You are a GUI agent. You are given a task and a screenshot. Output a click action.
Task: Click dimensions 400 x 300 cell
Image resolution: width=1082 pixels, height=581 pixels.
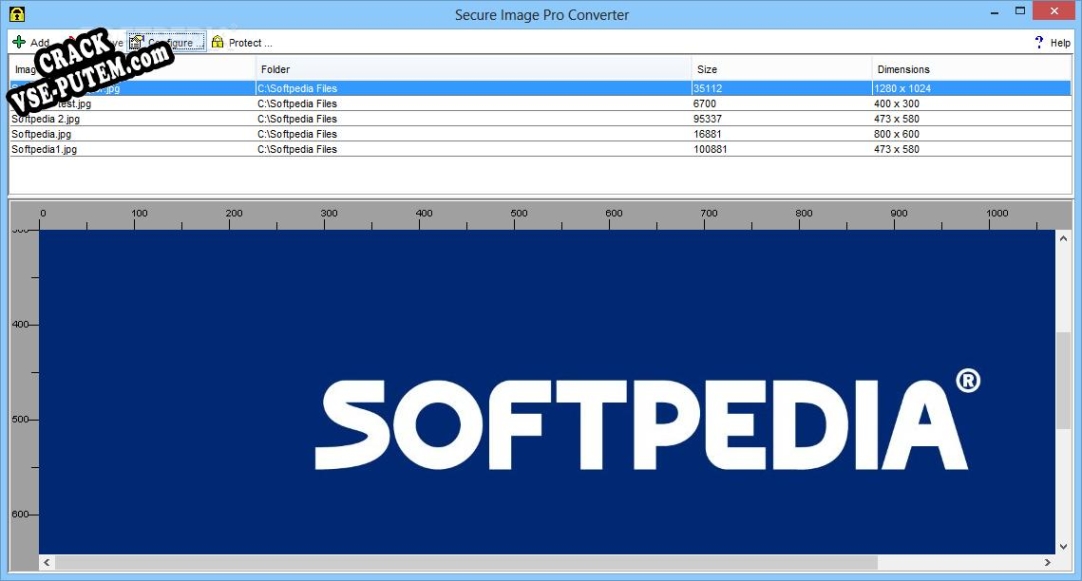pos(896,104)
